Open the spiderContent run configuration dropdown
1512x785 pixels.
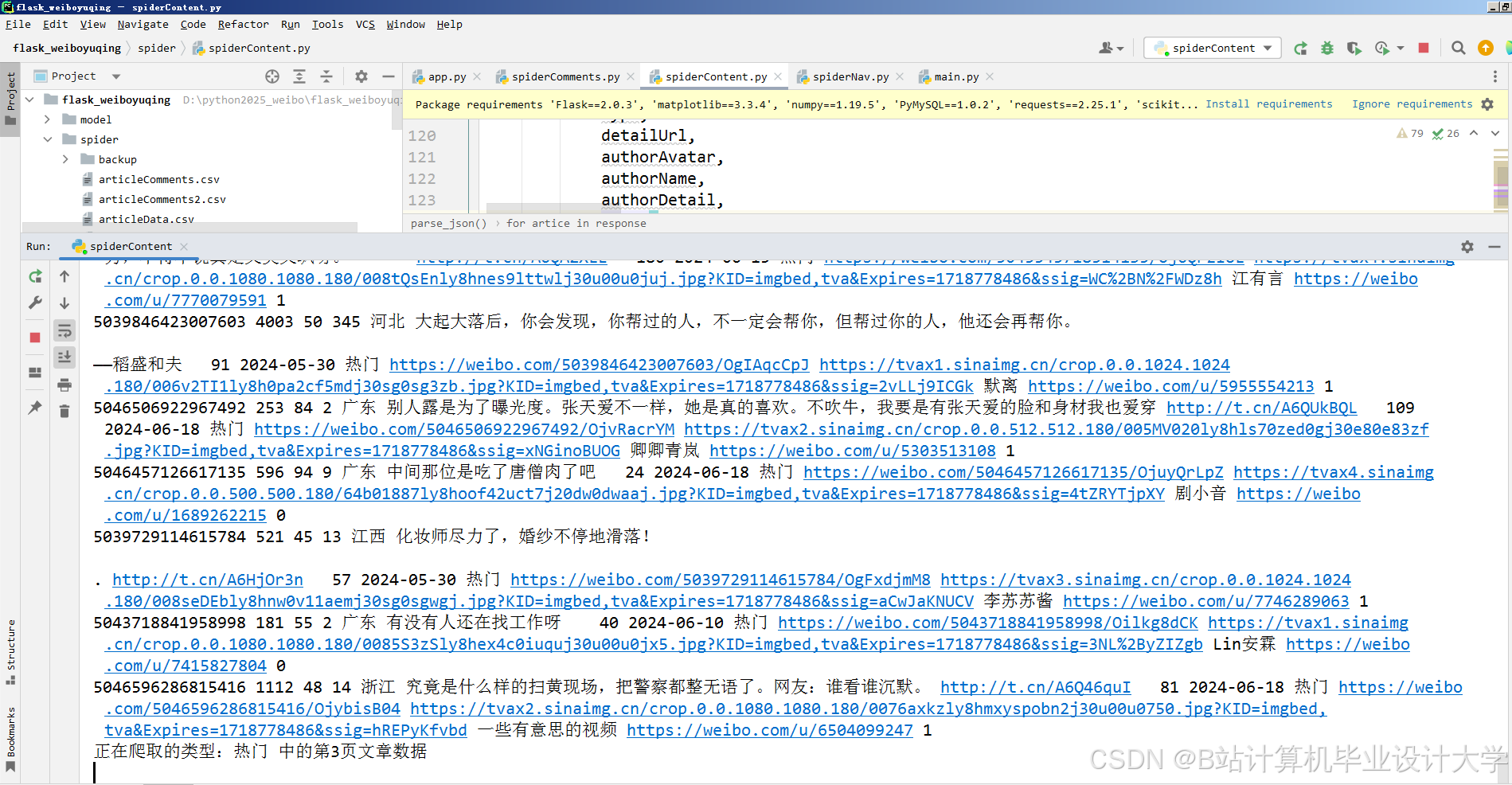coord(1211,48)
